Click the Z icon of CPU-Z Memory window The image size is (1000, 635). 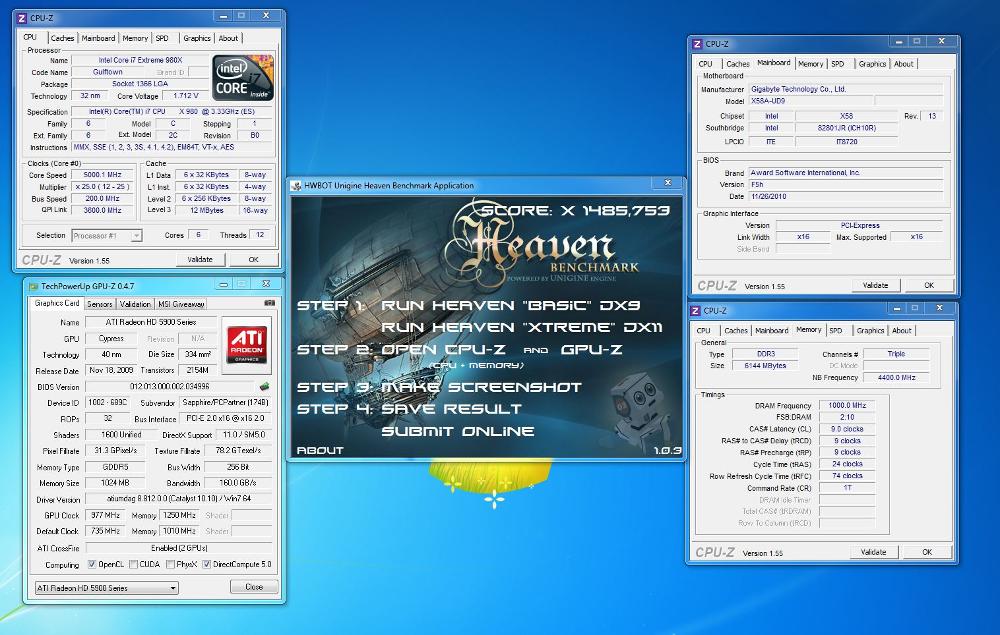coord(695,310)
